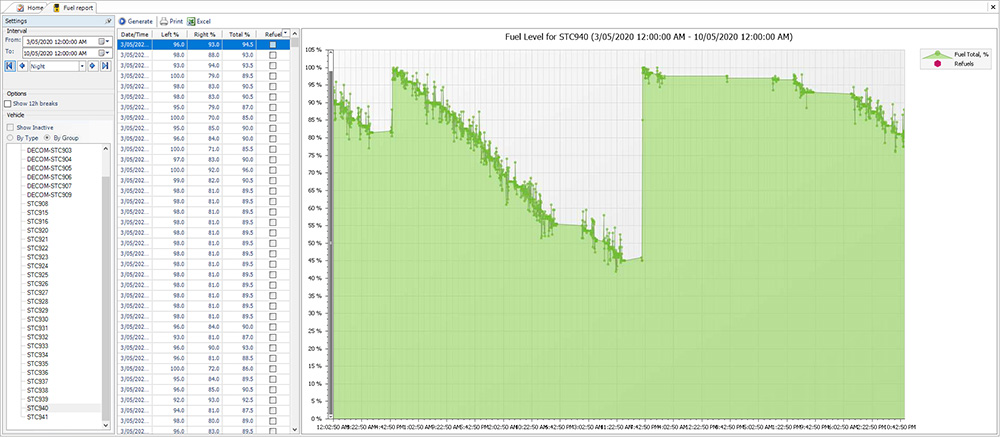Click the Generate report play icon

(x=122, y=21)
